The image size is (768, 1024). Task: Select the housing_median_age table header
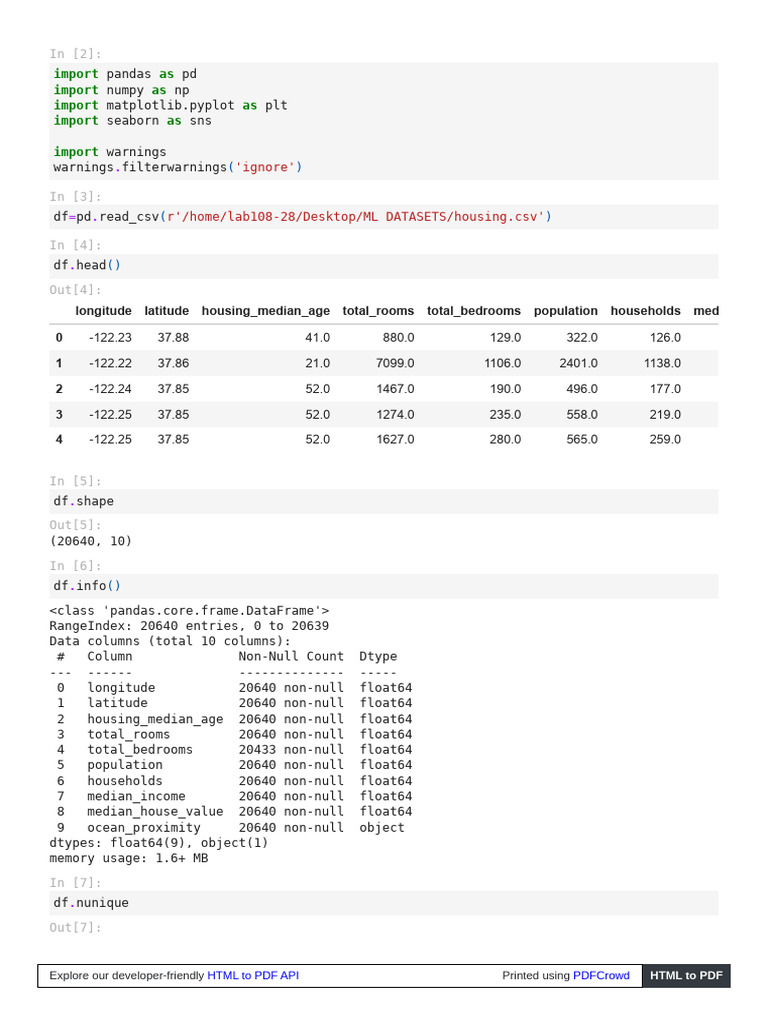tap(265, 311)
